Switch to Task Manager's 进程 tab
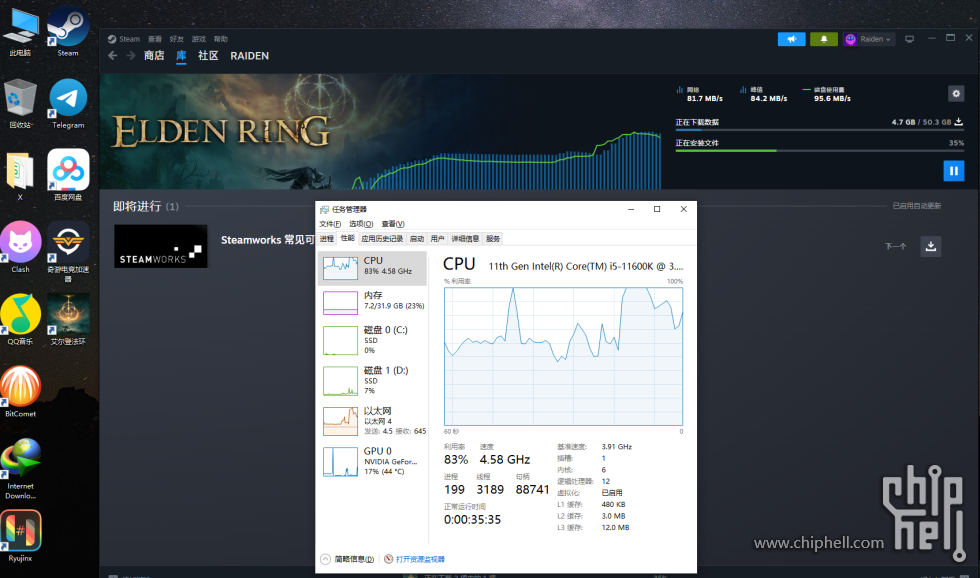Viewport: 980px width, 578px height. (327, 239)
